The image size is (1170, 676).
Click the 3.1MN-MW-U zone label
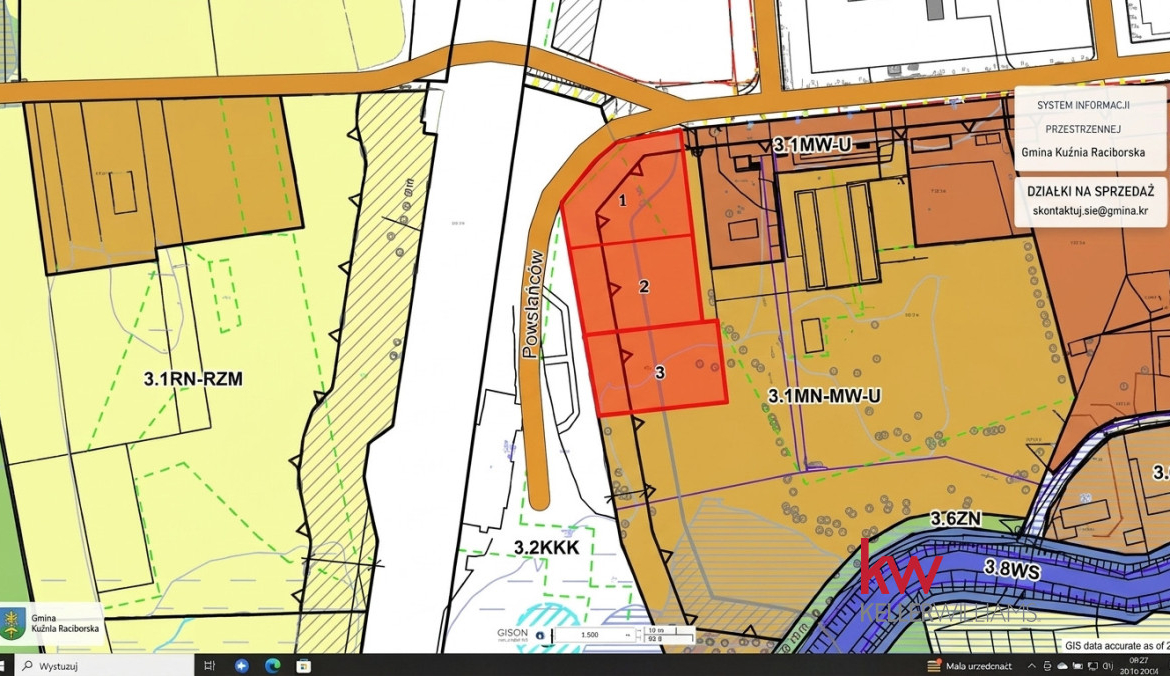(825, 395)
